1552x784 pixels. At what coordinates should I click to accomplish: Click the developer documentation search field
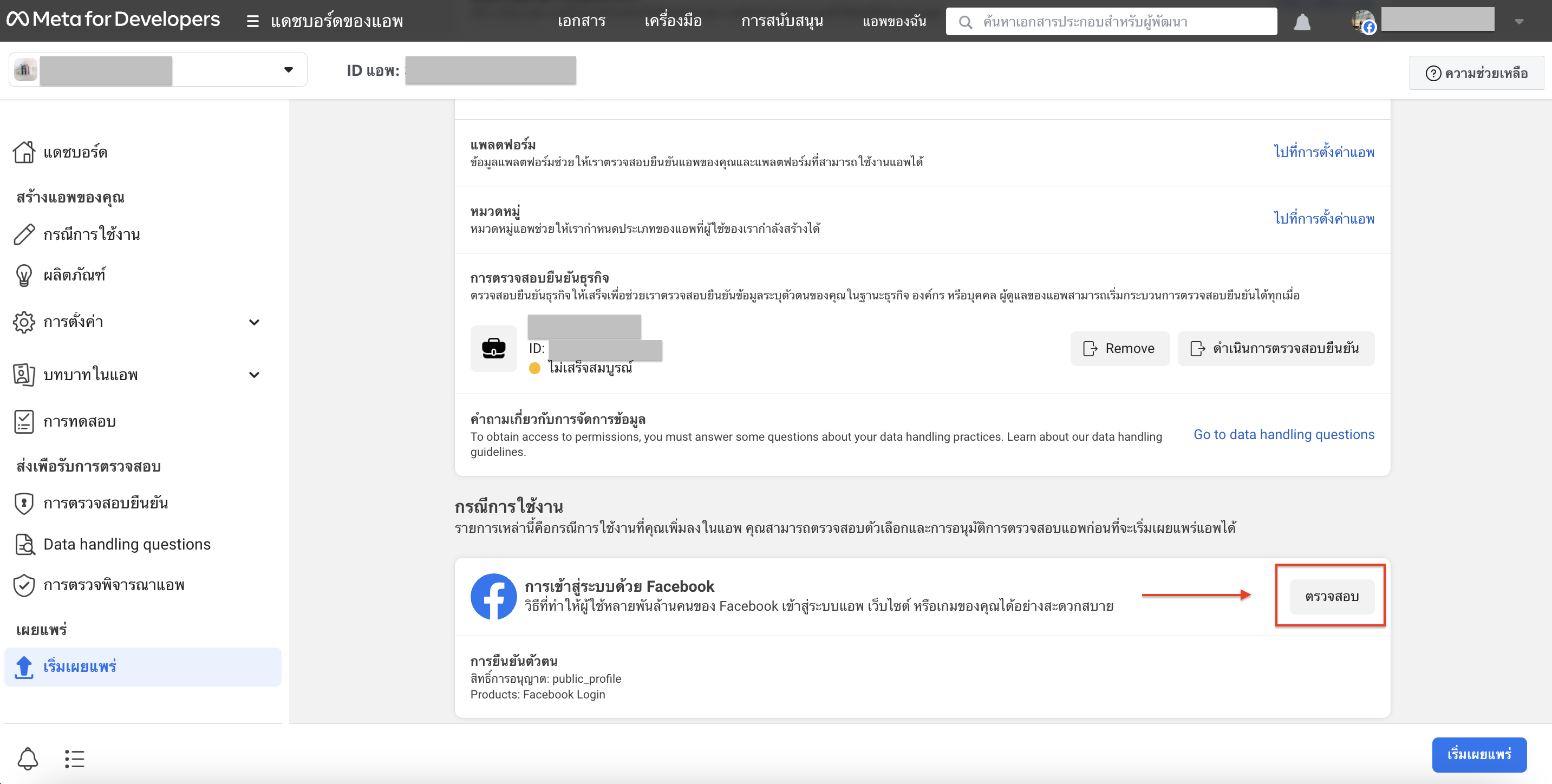[1111, 22]
